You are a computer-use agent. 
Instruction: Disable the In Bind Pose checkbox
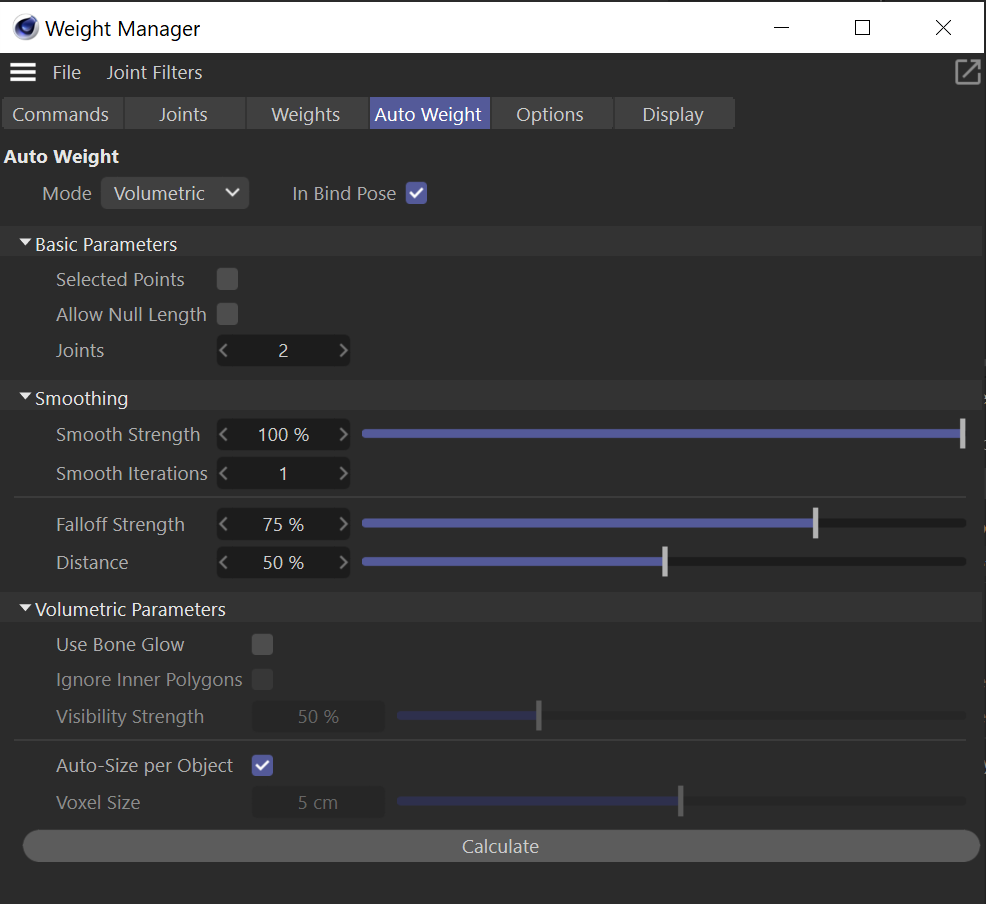tap(416, 194)
